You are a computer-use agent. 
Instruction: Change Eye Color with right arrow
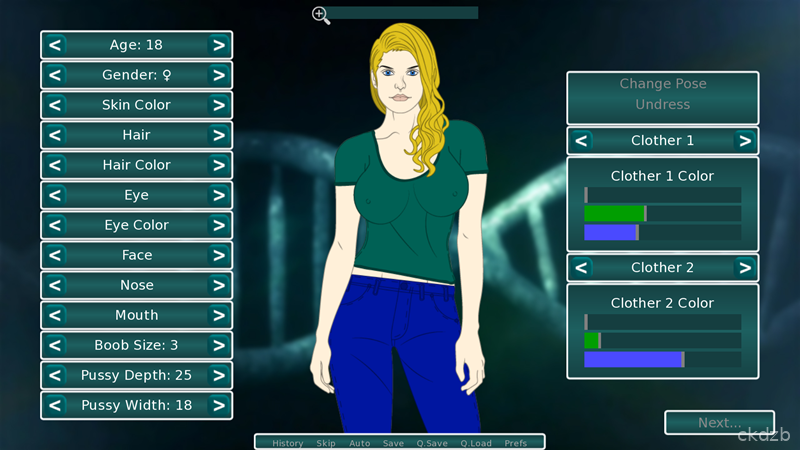tap(219, 225)
